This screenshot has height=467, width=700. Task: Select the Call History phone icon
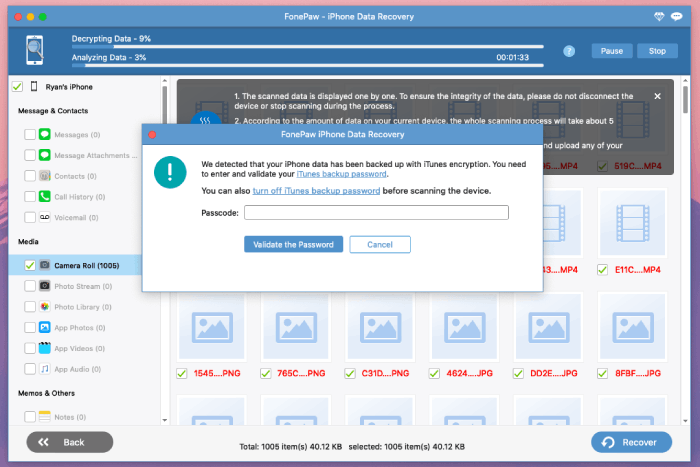pyautogui.click(x=45, y=196)
